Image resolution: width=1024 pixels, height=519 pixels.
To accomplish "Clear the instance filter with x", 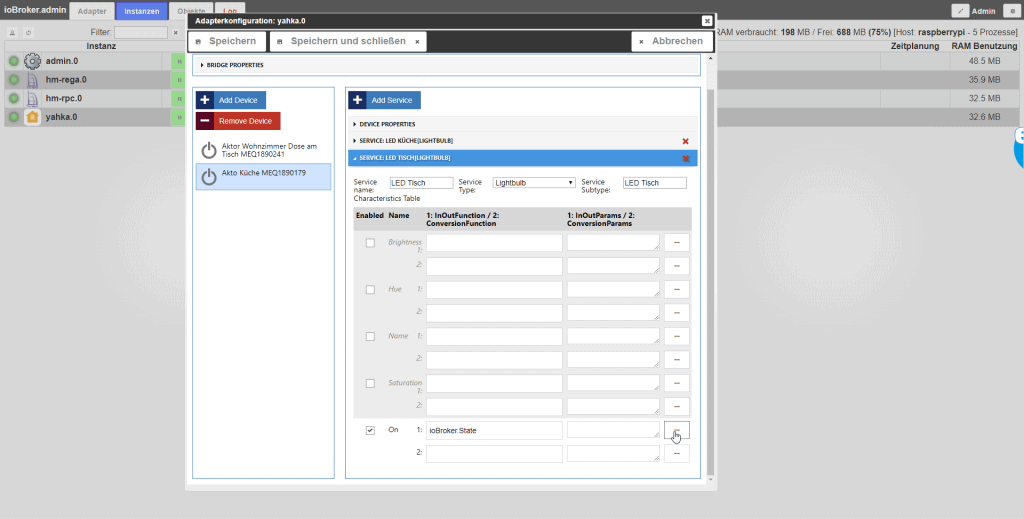I will point(176,33).
